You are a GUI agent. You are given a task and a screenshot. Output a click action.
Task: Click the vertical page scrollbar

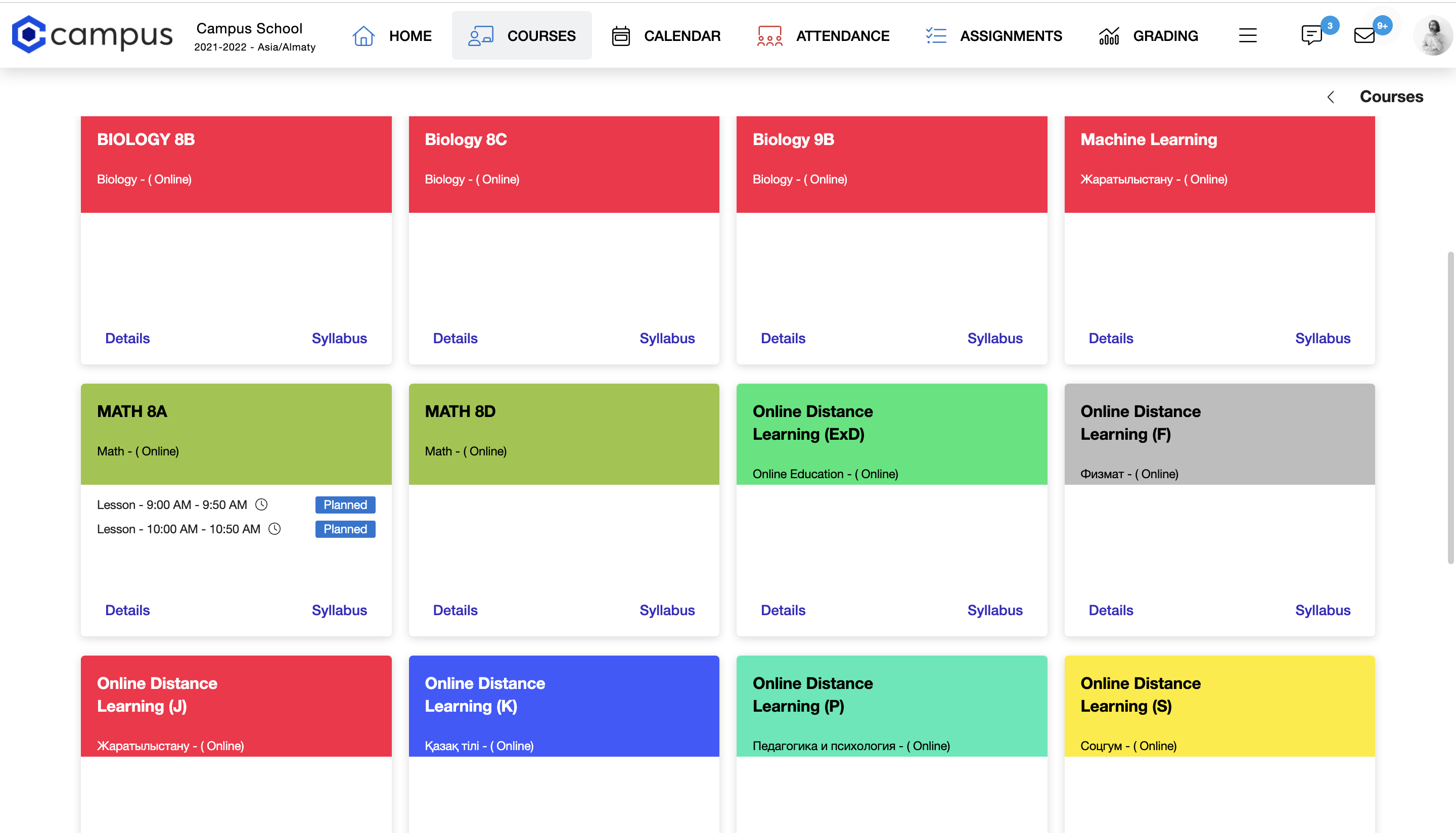pyautogui.click(x=1450, y=406)
